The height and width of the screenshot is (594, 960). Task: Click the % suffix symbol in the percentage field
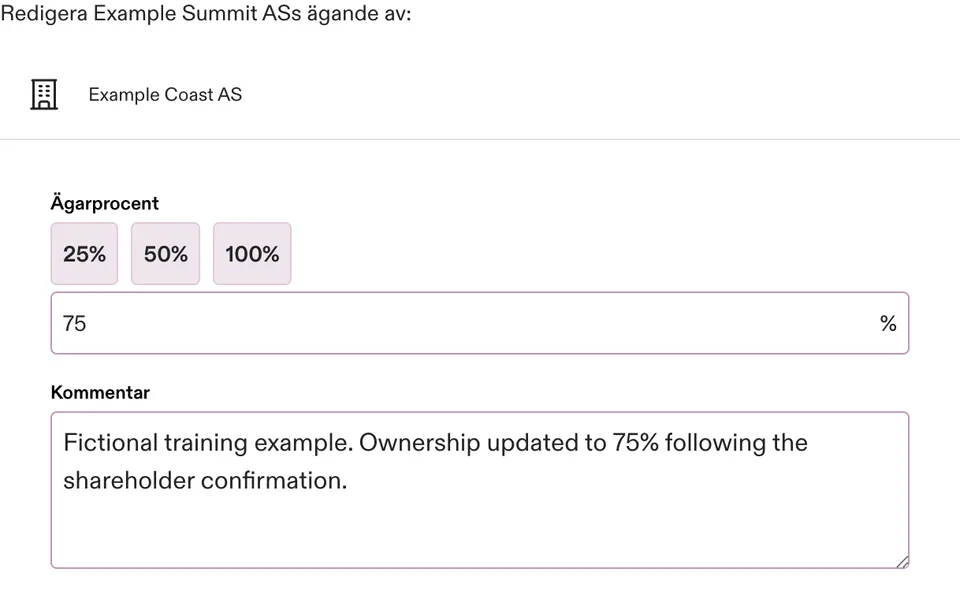888,323
